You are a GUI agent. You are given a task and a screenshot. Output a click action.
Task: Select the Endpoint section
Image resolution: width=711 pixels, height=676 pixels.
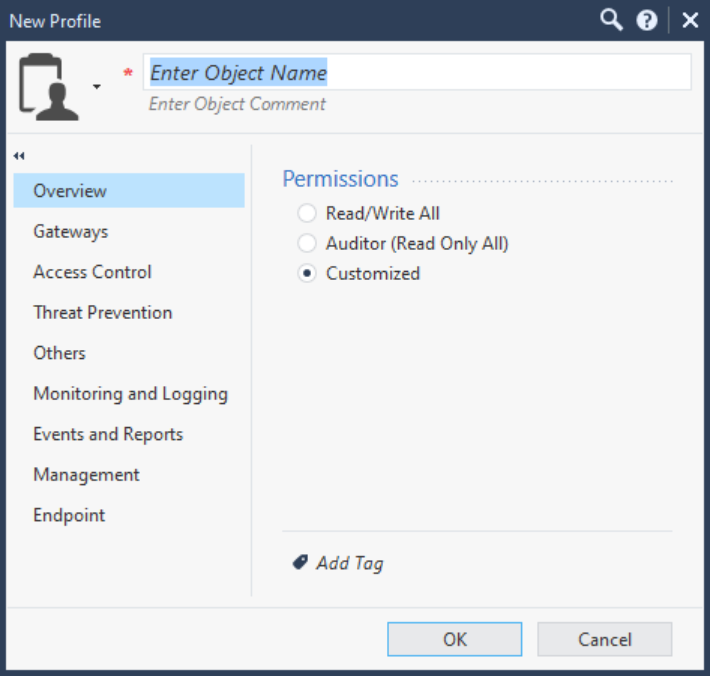coord(69,515)
